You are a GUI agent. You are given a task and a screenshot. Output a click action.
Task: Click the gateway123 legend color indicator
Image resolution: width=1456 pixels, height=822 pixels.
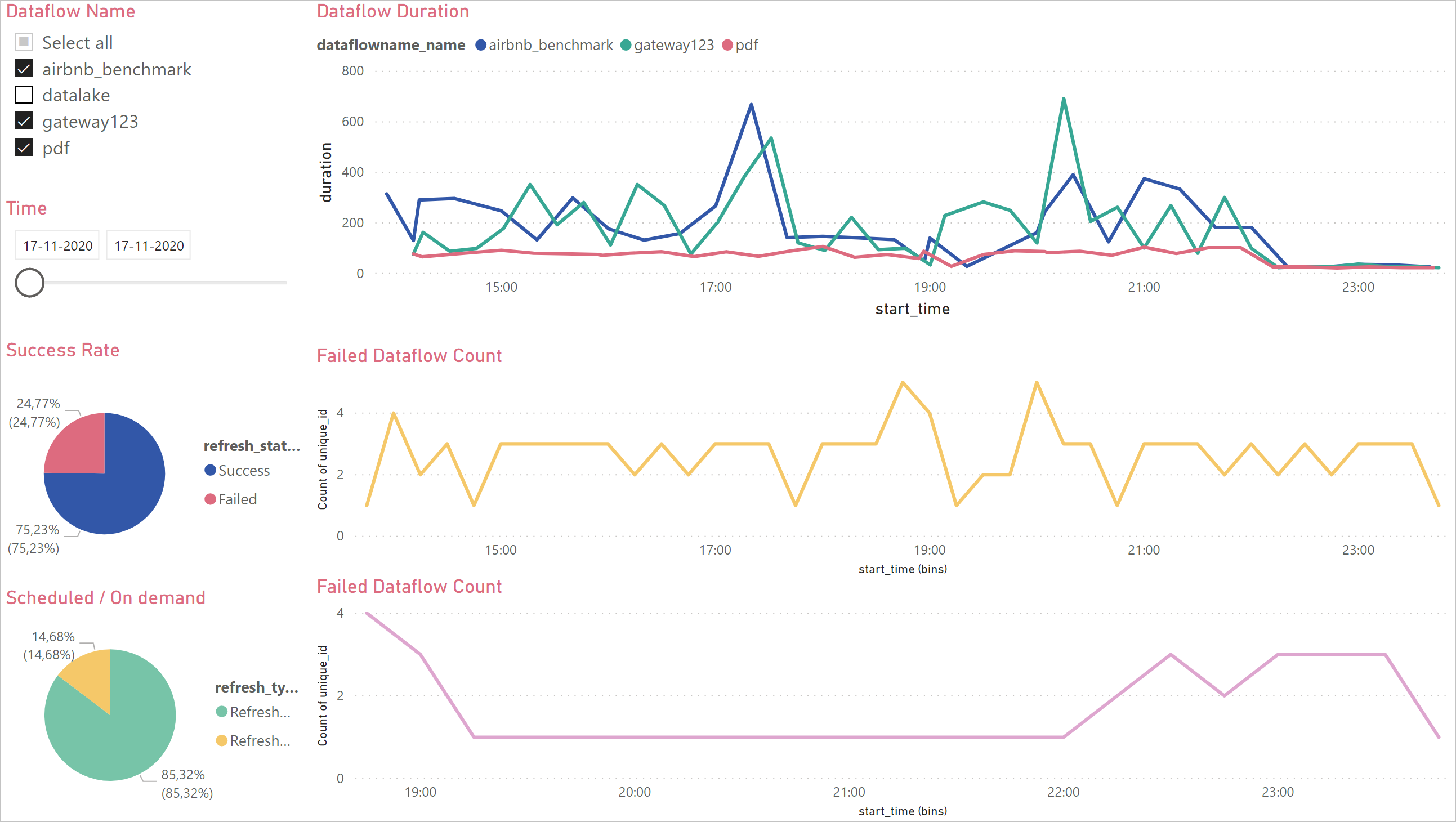(622, 43)
